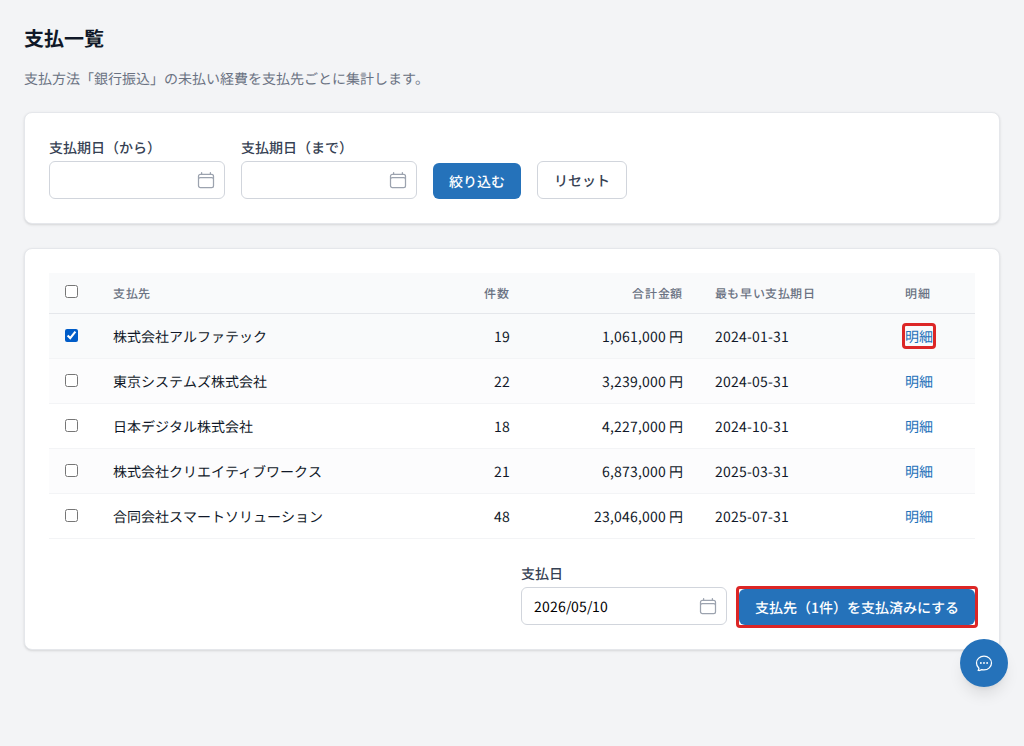Focus the 支払期日（から）date input
This screenshot has height=746, width=1024.
click(137, 180)
